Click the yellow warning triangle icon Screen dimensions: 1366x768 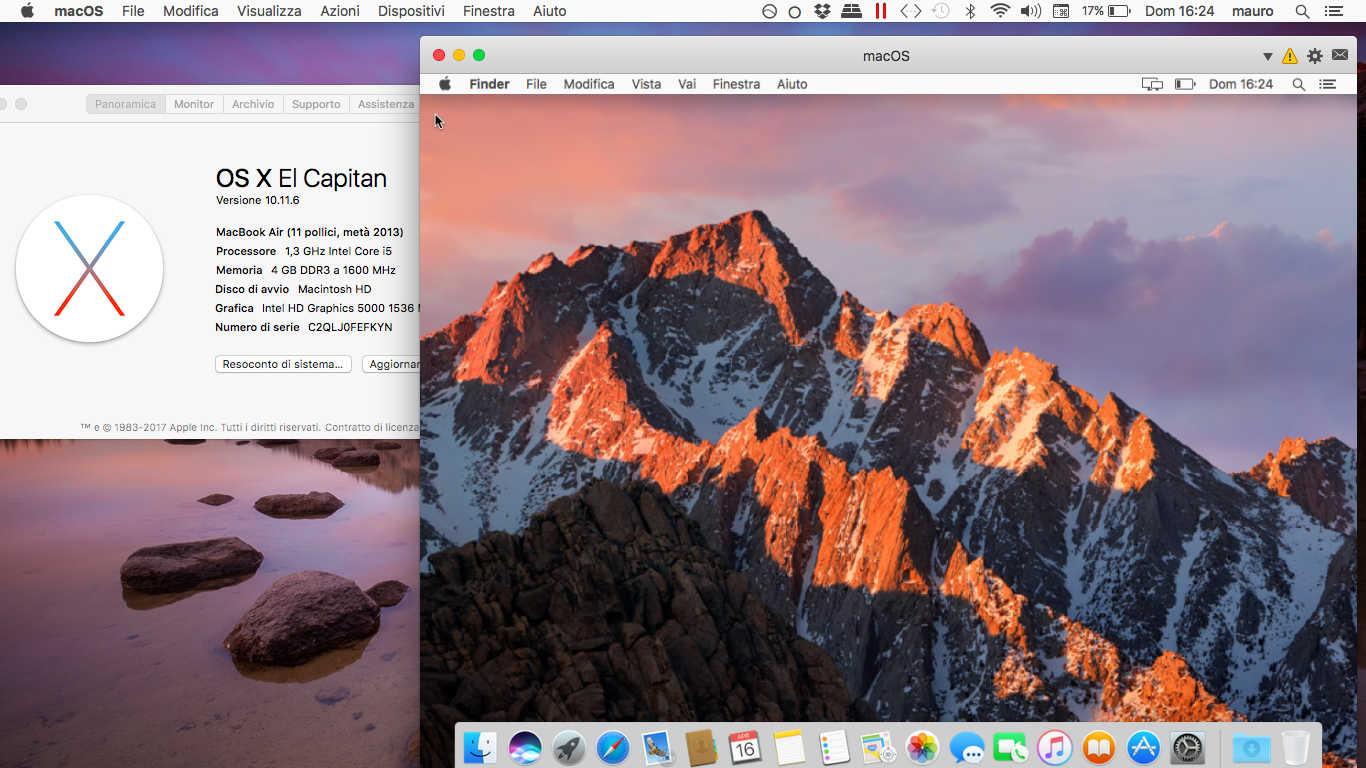[x=1290, y=56]
